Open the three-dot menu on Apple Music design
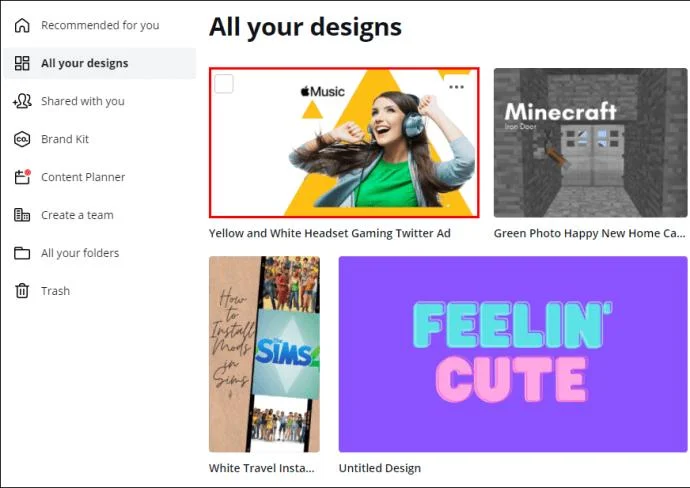The image size is (690, 488). click(456, 87)
